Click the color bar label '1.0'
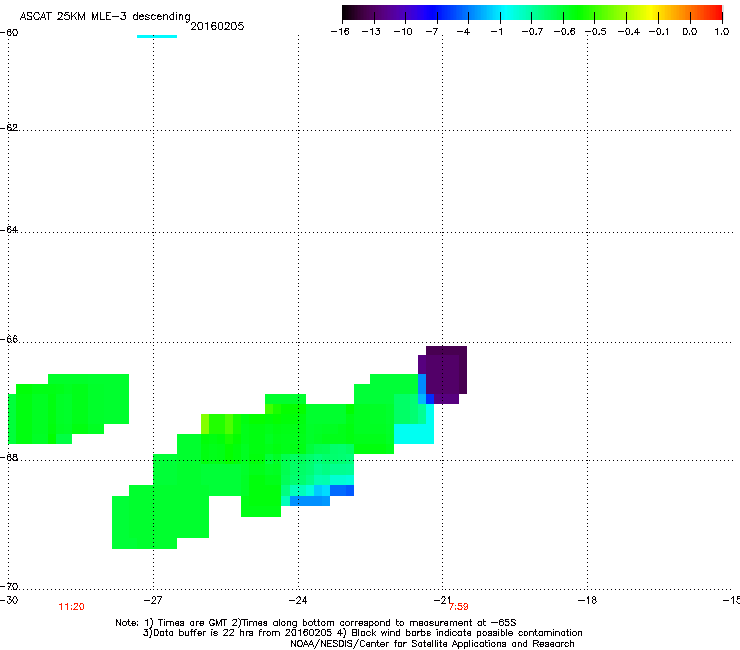Viewport: 740px width, 650px height. [x=722, y=32]
